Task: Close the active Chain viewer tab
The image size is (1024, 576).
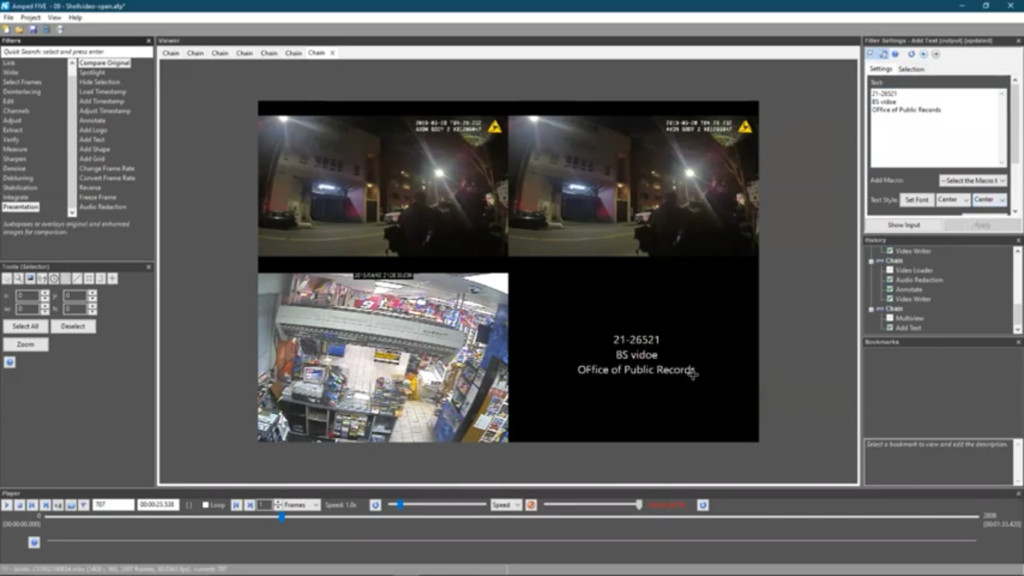Action: click(332, 53)
